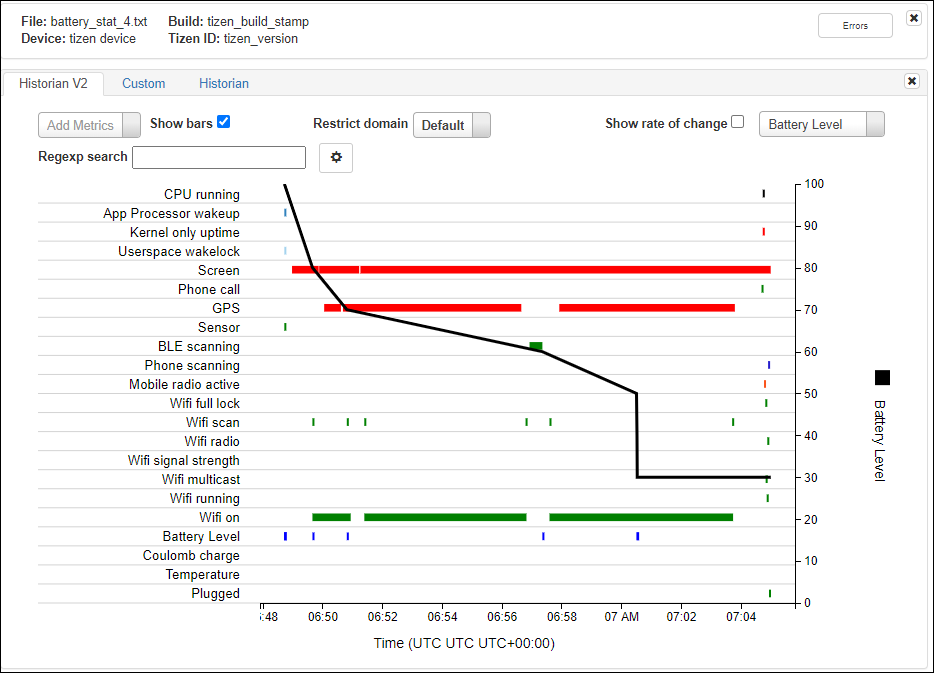Viewport: 934px width, 673px height.
Task: Click the Errors button
Action: 854,26
